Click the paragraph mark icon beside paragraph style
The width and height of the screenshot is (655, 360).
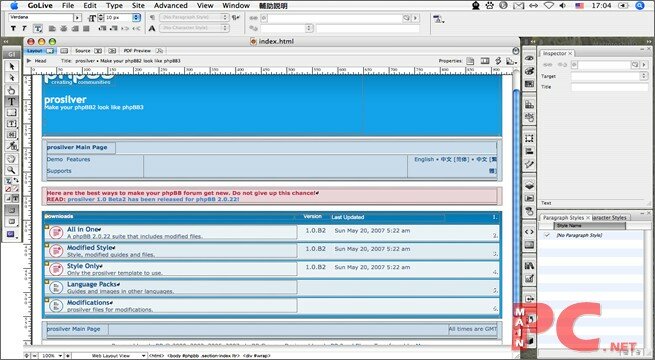152,18
